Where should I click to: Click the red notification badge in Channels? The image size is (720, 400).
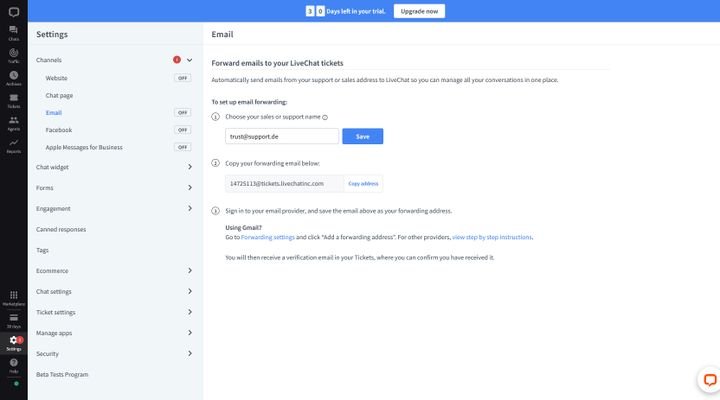[177, 60]
